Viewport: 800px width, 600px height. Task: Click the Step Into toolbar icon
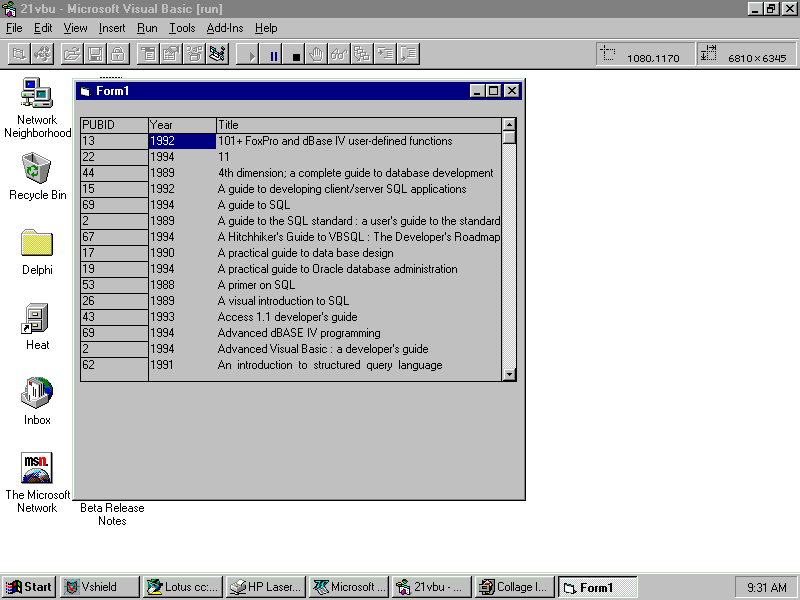click(x=385, y=54)
